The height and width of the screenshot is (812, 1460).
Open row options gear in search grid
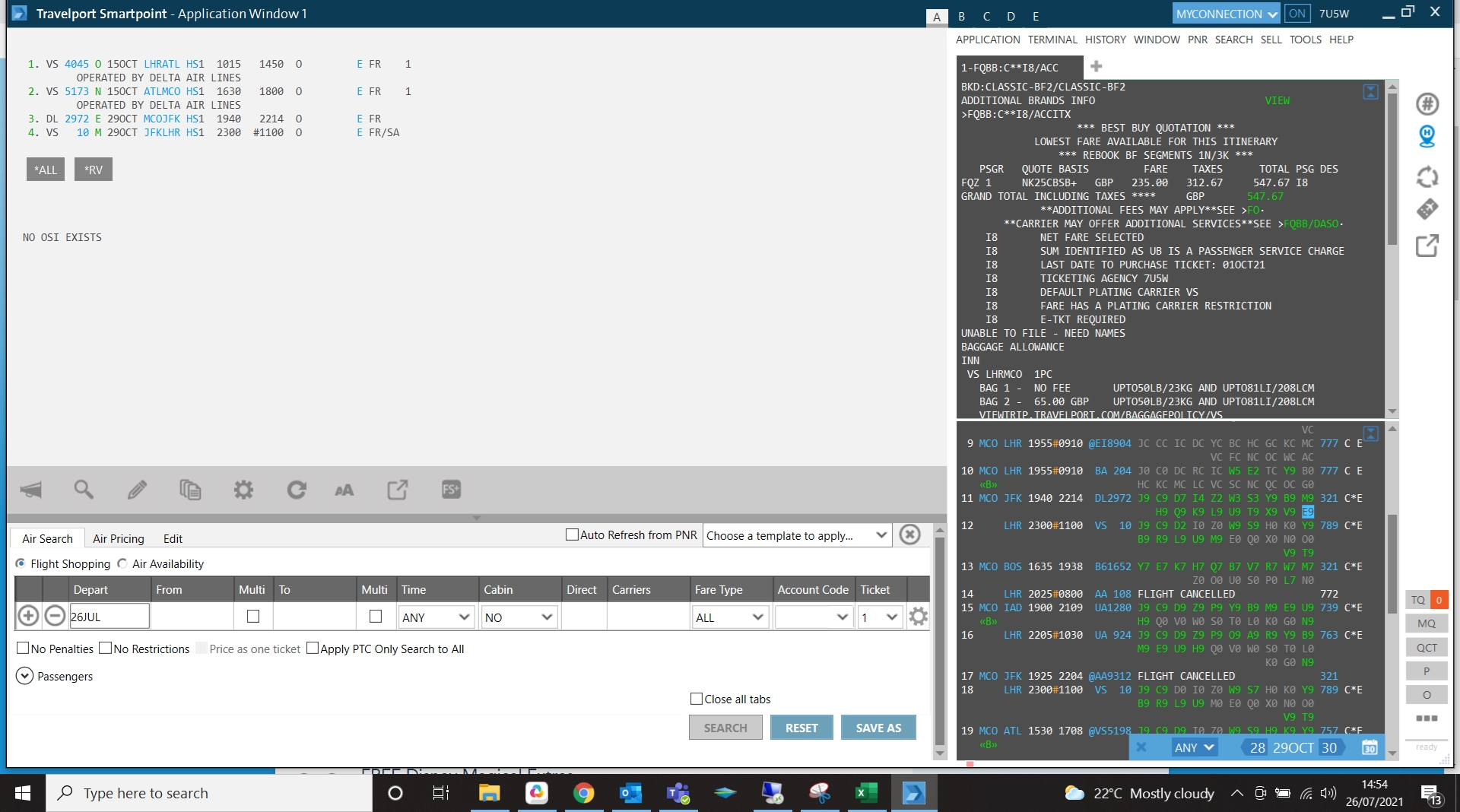[x=919, y=616]
